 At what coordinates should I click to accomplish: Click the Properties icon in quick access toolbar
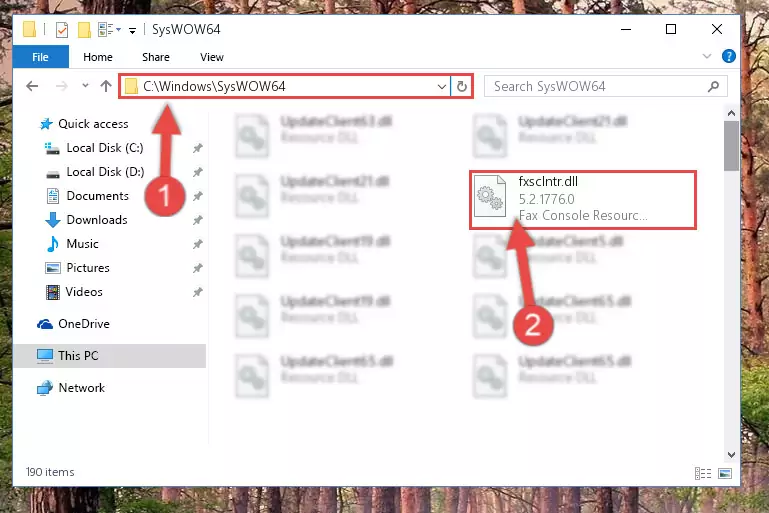[x=62, y=30]
